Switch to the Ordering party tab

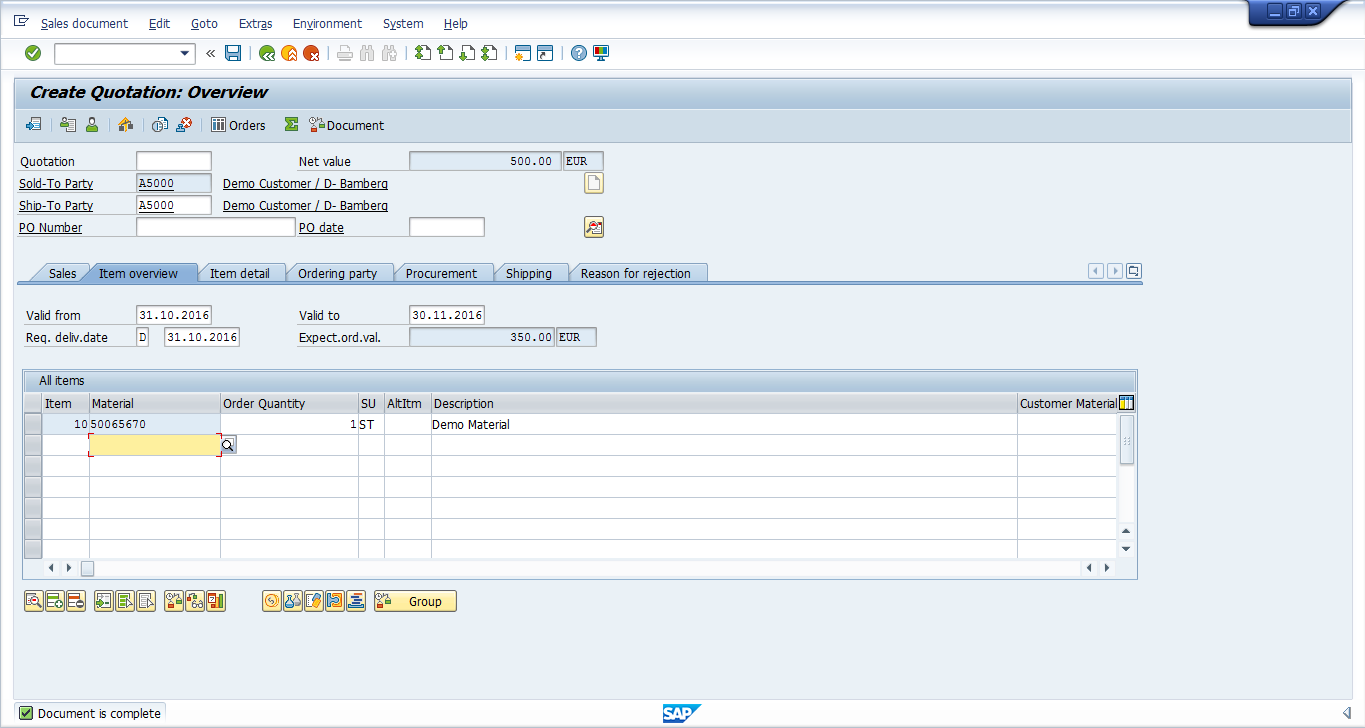[338, 273]
